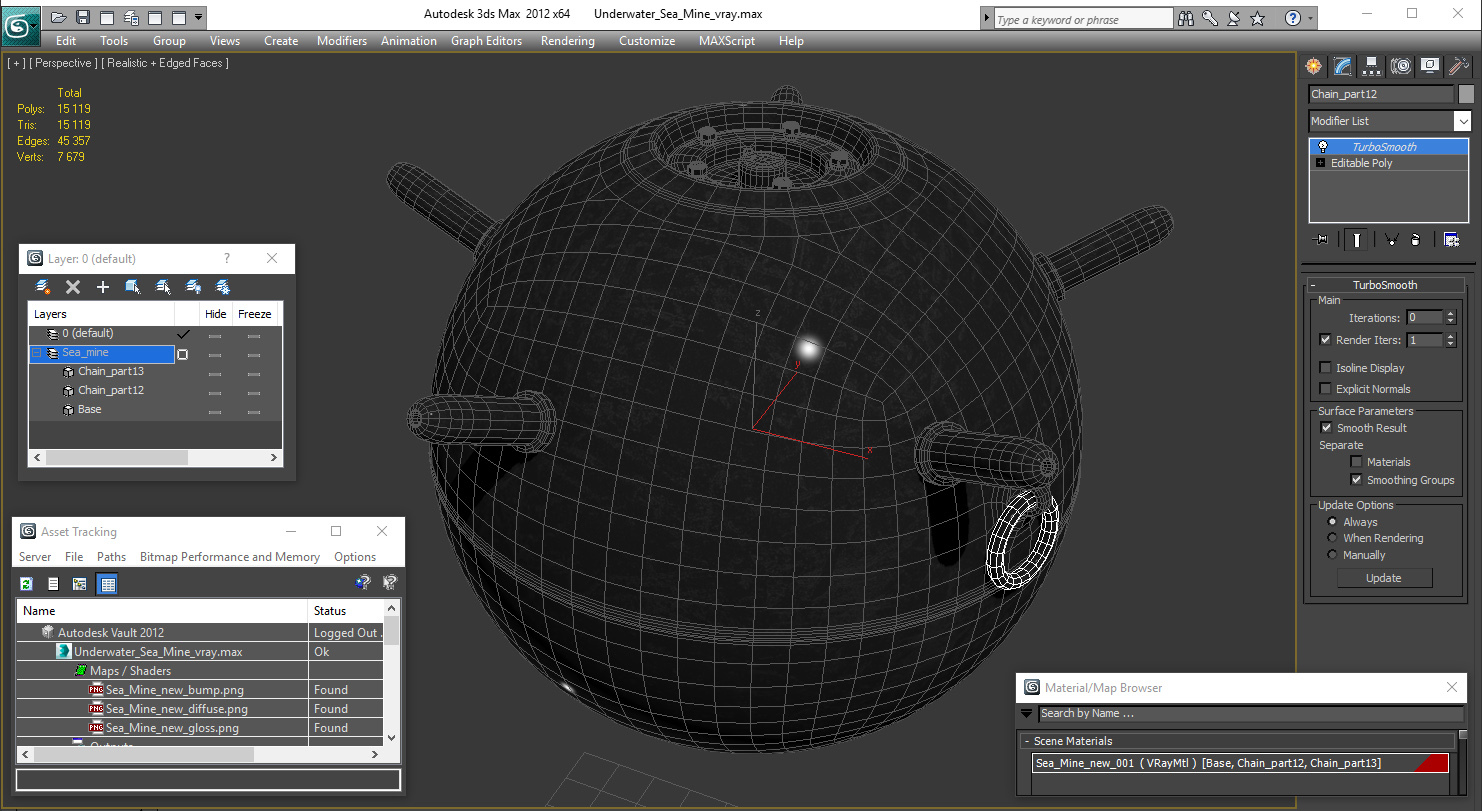Open the Hierarchy command panel tab
The height and width of the screenshot is (811, 1482).
pos(1371,66)
